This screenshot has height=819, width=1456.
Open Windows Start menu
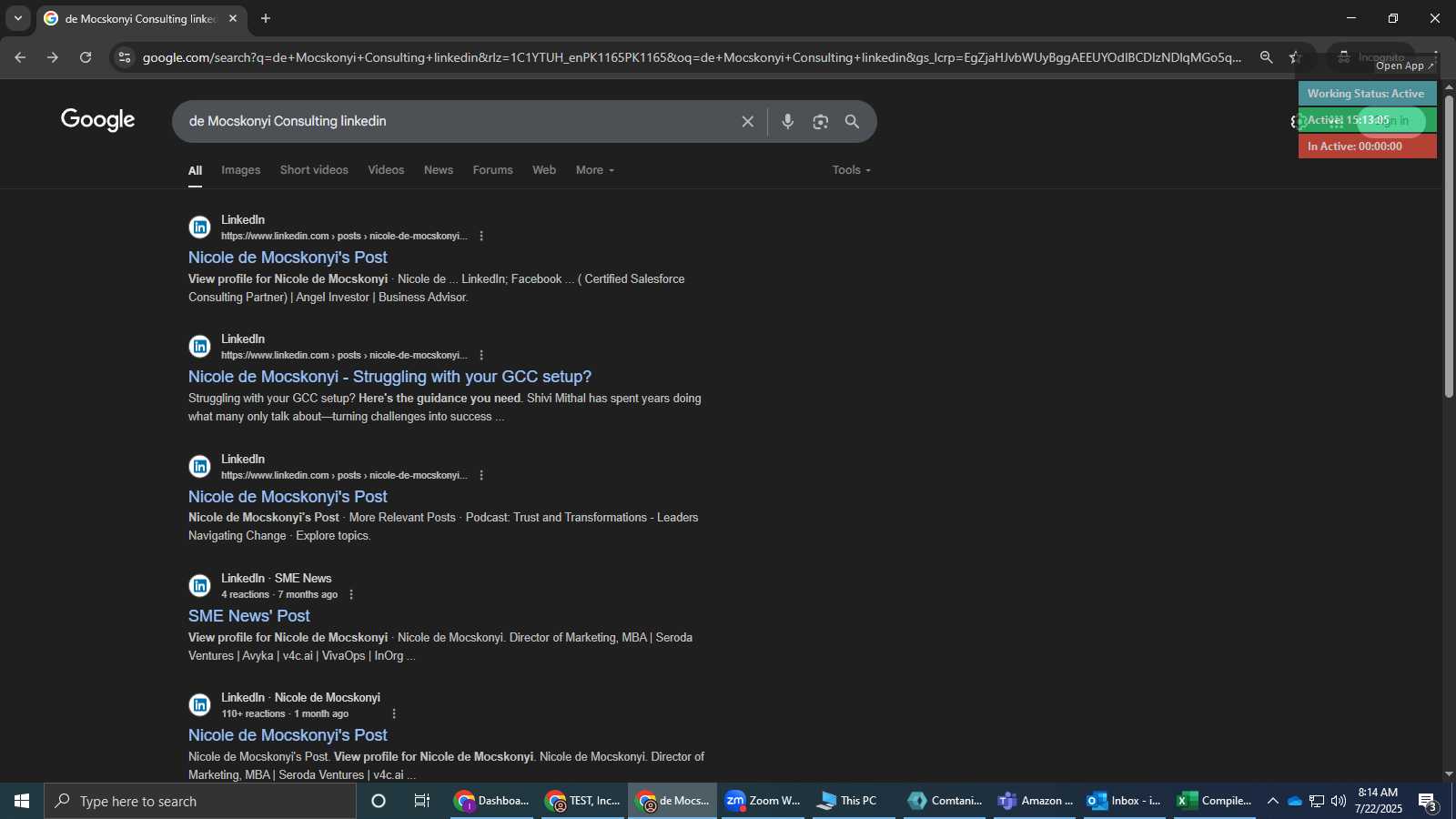click(22, 801)
